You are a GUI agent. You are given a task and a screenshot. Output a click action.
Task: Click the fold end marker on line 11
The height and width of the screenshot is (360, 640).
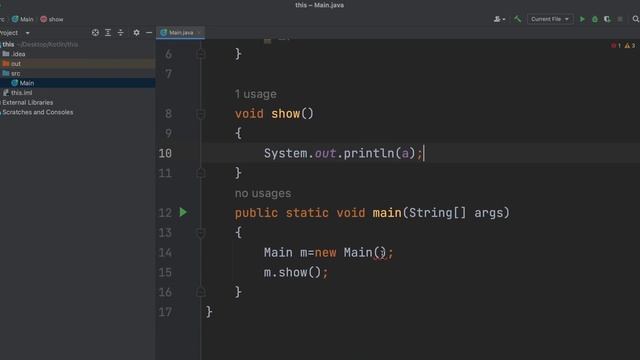click(200, 173)
